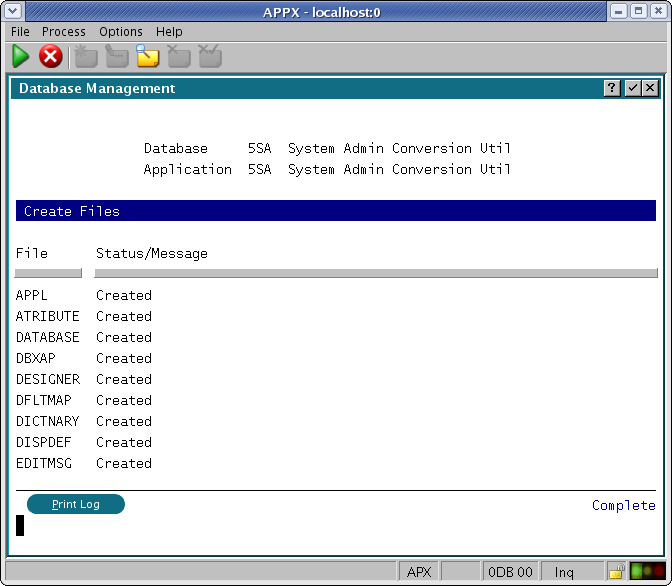672x586 pixels.
Task: Click the grayed Add mode folder icon
Action: [x=86, y=57]
